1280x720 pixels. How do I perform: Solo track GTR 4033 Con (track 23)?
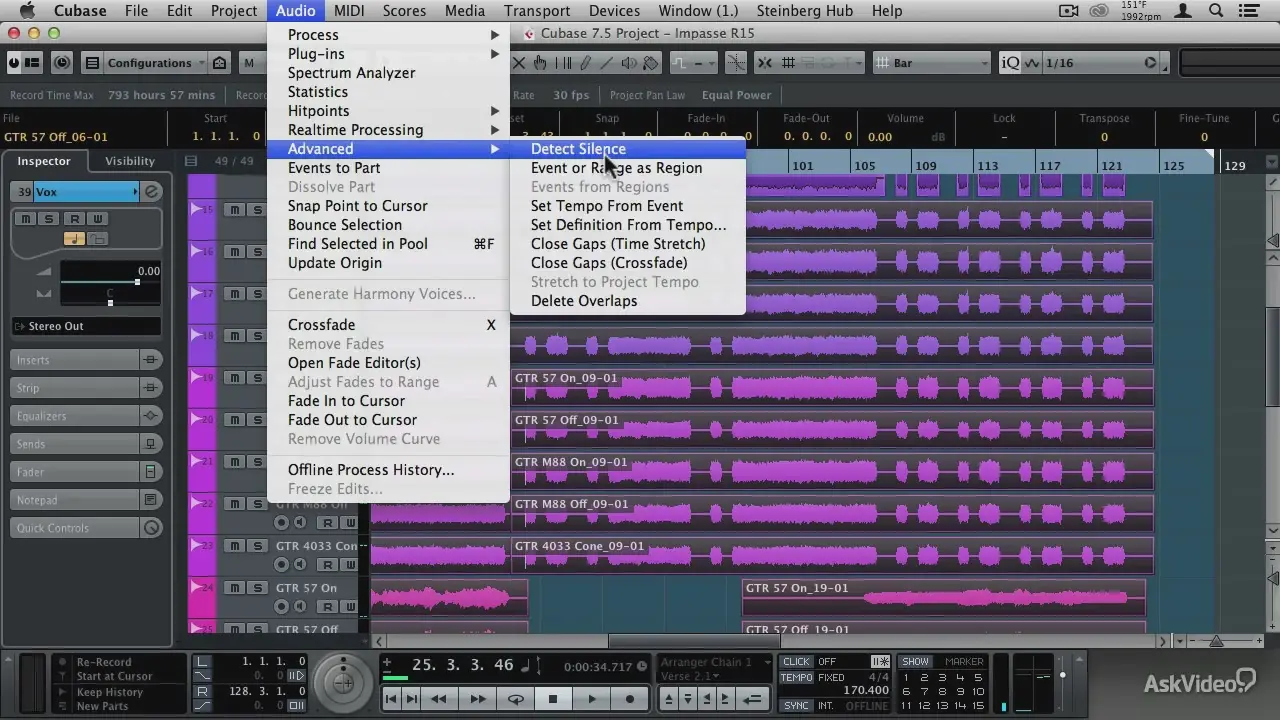point(257,546)
